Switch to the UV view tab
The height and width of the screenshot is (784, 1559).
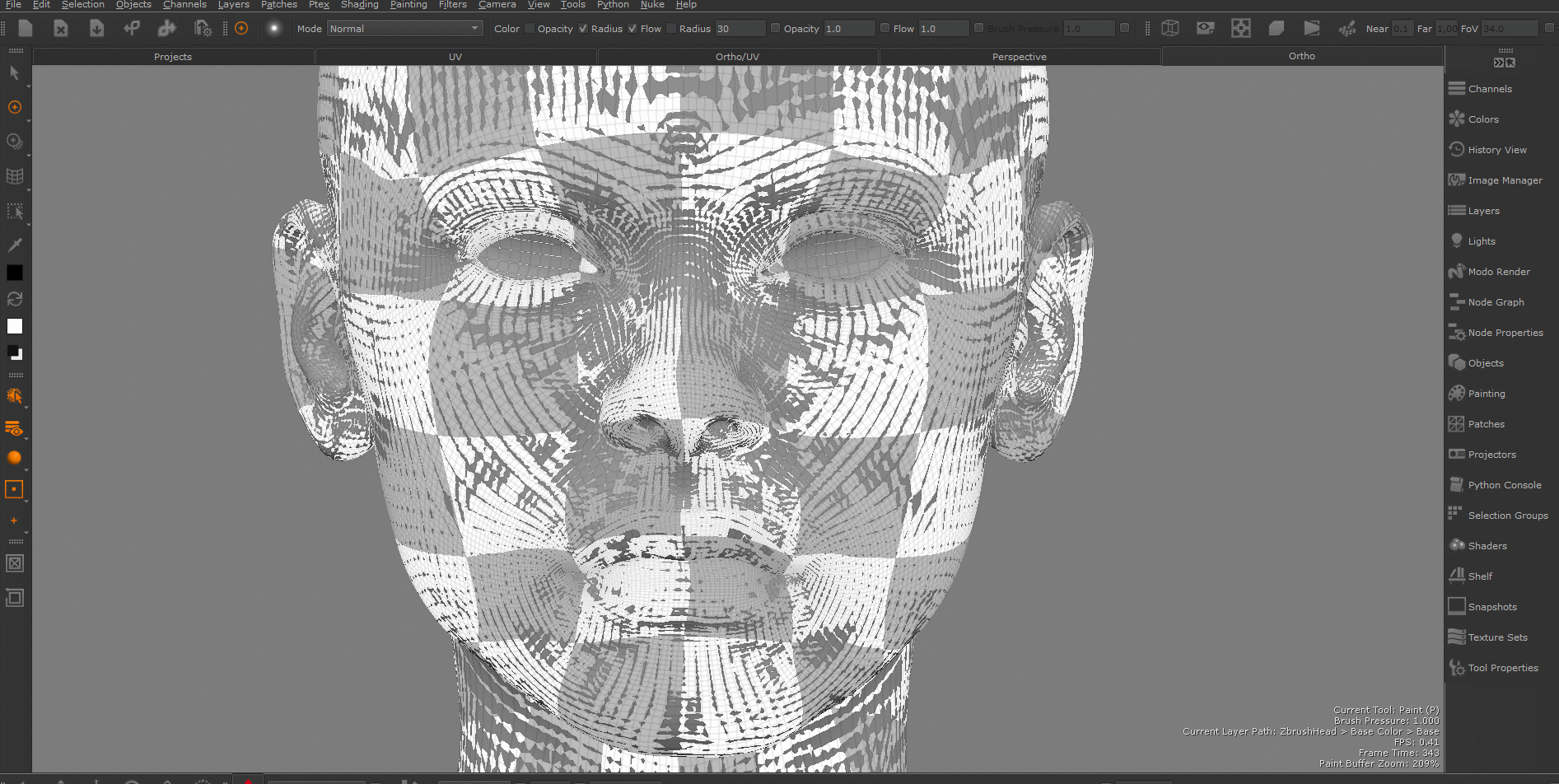pos(455,57)
